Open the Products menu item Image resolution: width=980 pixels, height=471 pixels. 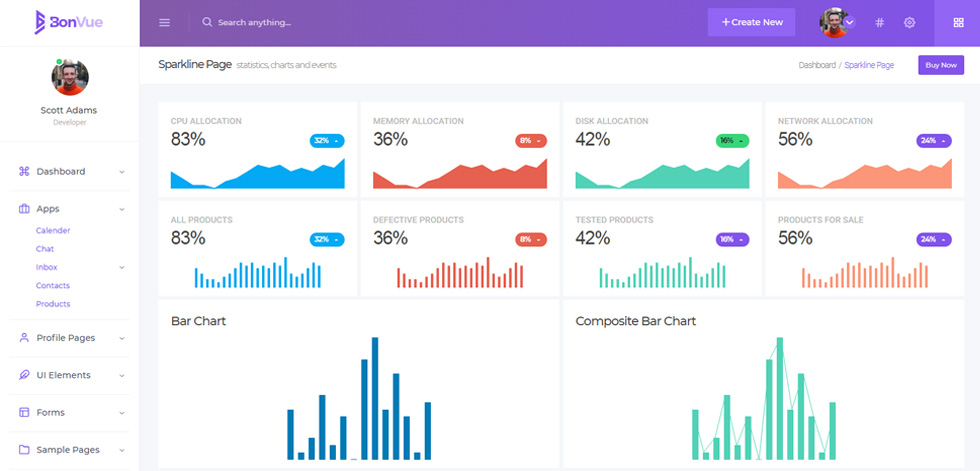(x=53, y=304)
